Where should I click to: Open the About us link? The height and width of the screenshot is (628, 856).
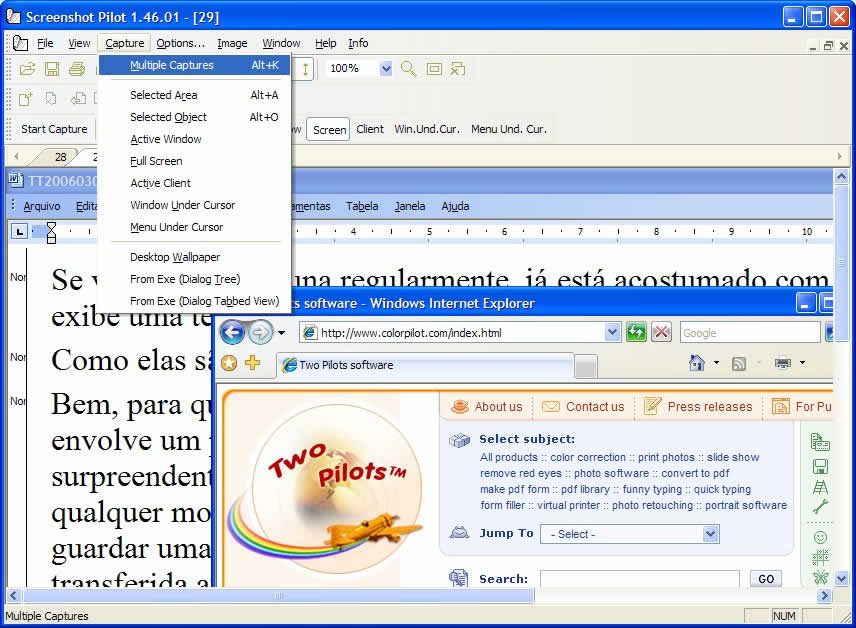pos(498,407)
